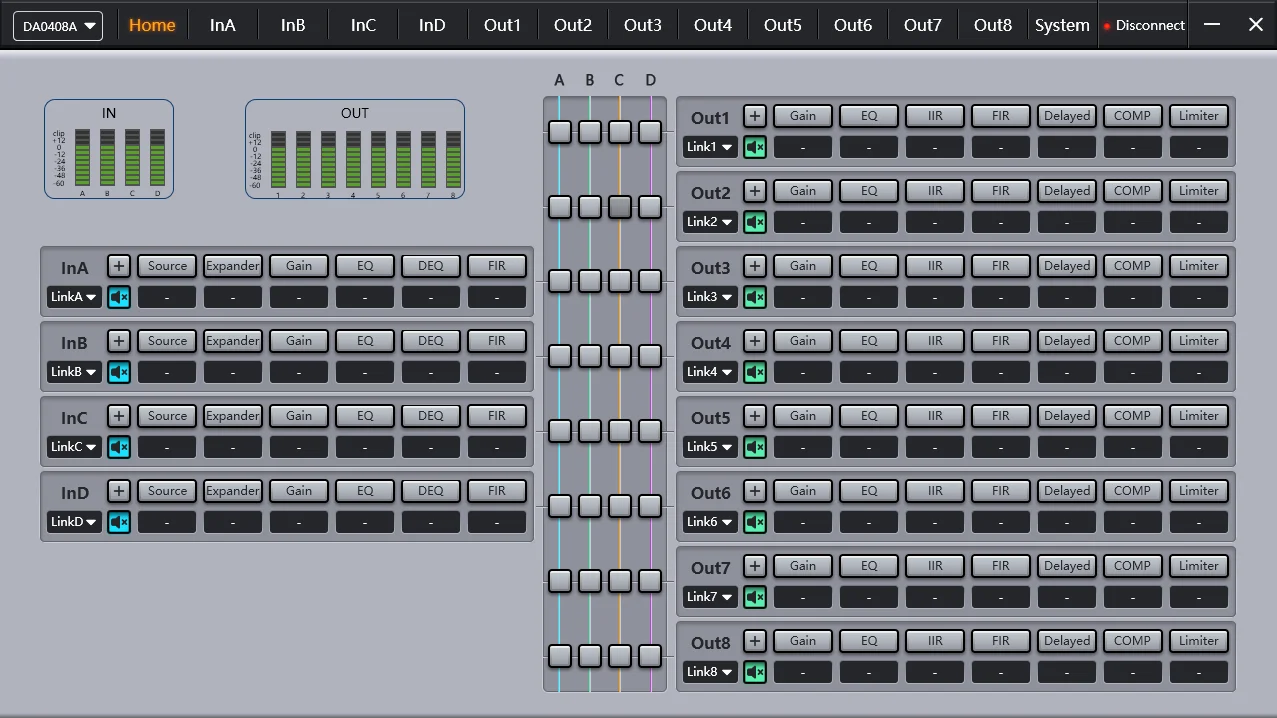The height and width of the screenshot is (718, 1277).
Task: Mute the Out6 output channel
Action: coord(755,521)
